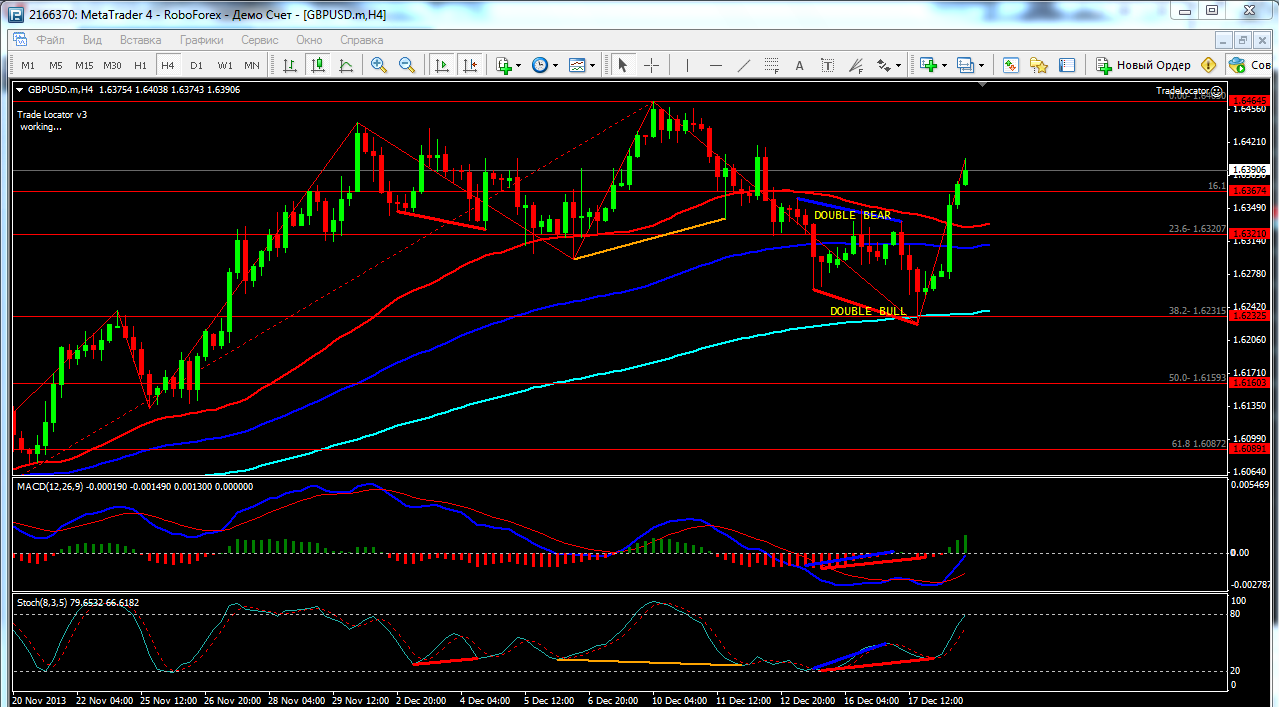This screenshot has width=1279, height=707.
Task: Open the Navigator window star-folder icon
Action: tap(1039, 65)
